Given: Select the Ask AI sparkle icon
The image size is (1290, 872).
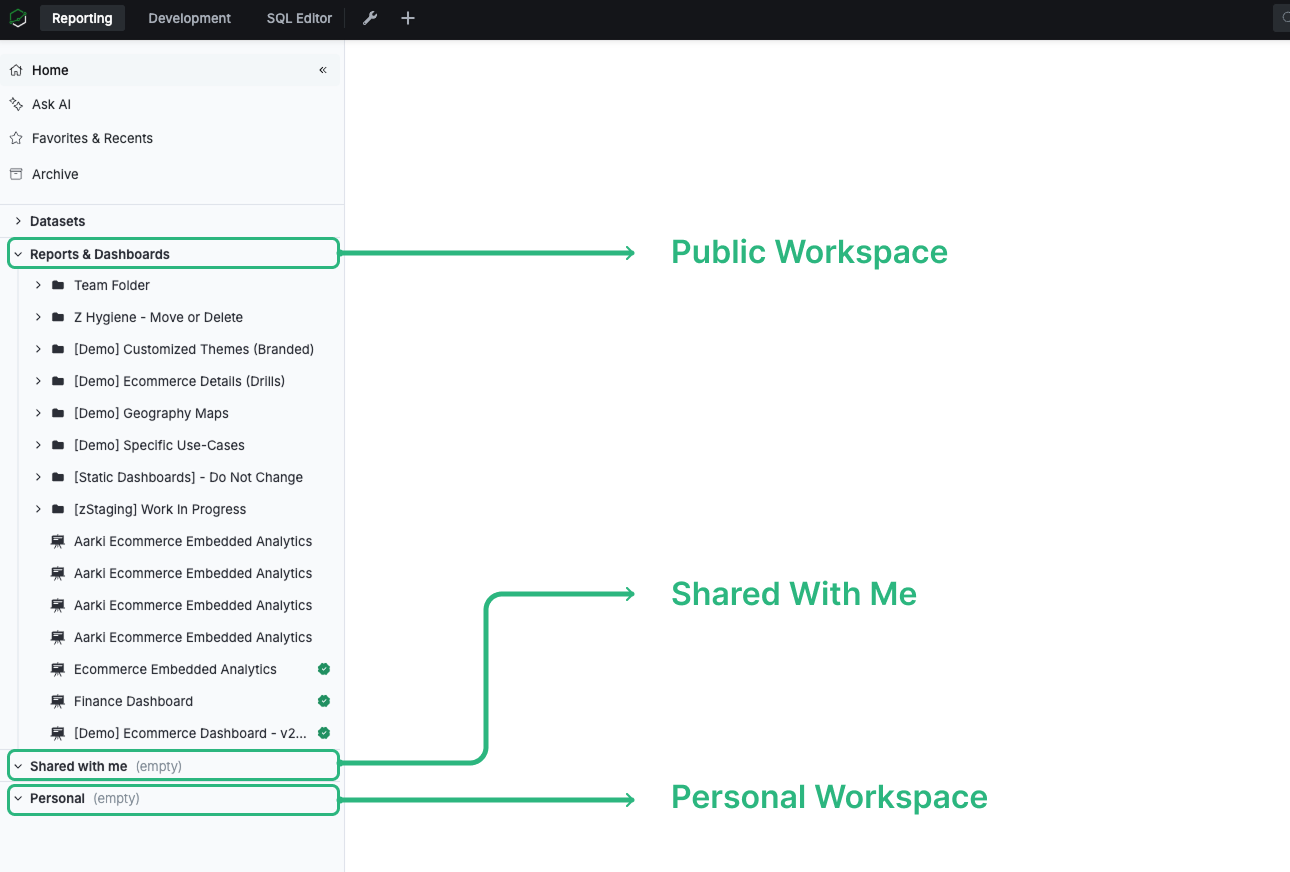Looking at the screenshot, I should pyautogui.click(x=15, y=103).
